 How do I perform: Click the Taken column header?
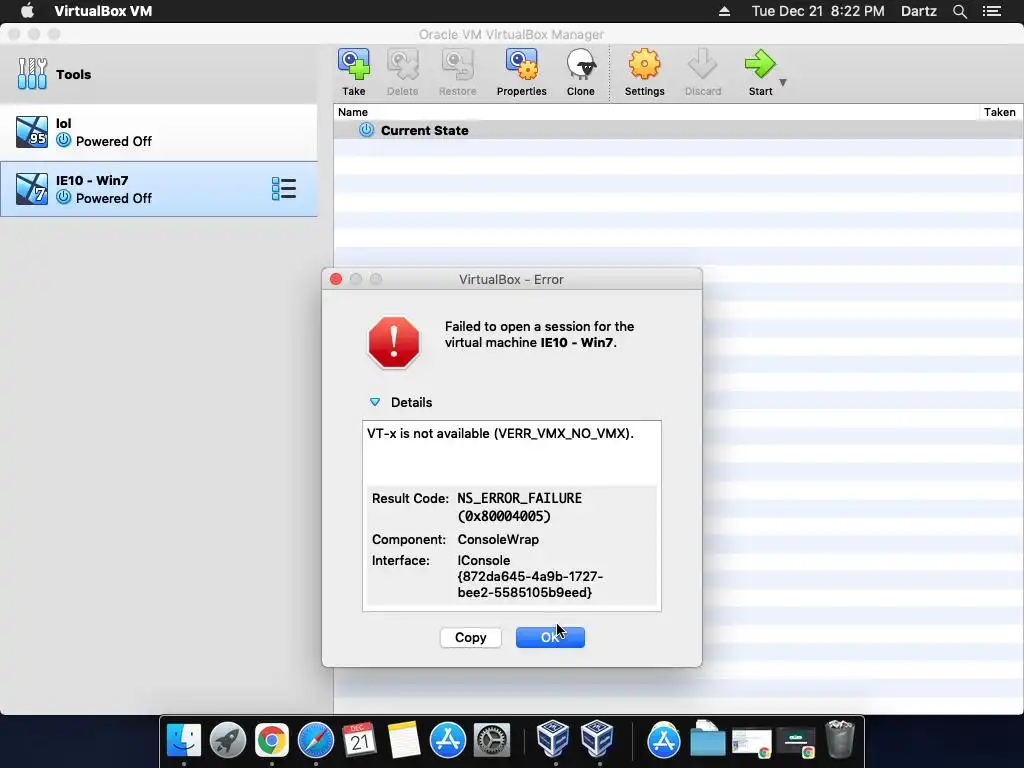pyautogui.click(x=1000, y=112)
